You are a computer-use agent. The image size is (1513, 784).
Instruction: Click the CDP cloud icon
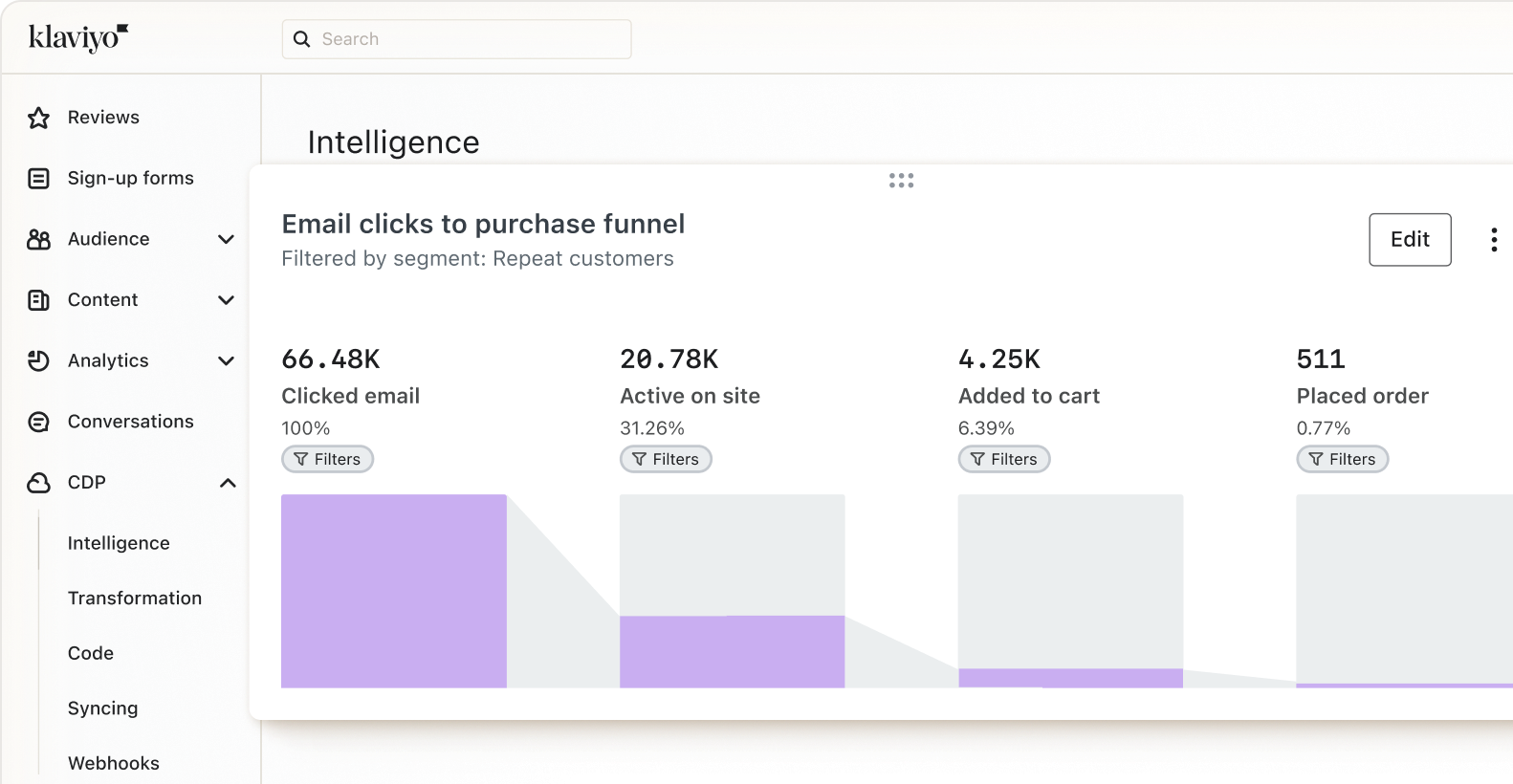click(x=38, y=483)
